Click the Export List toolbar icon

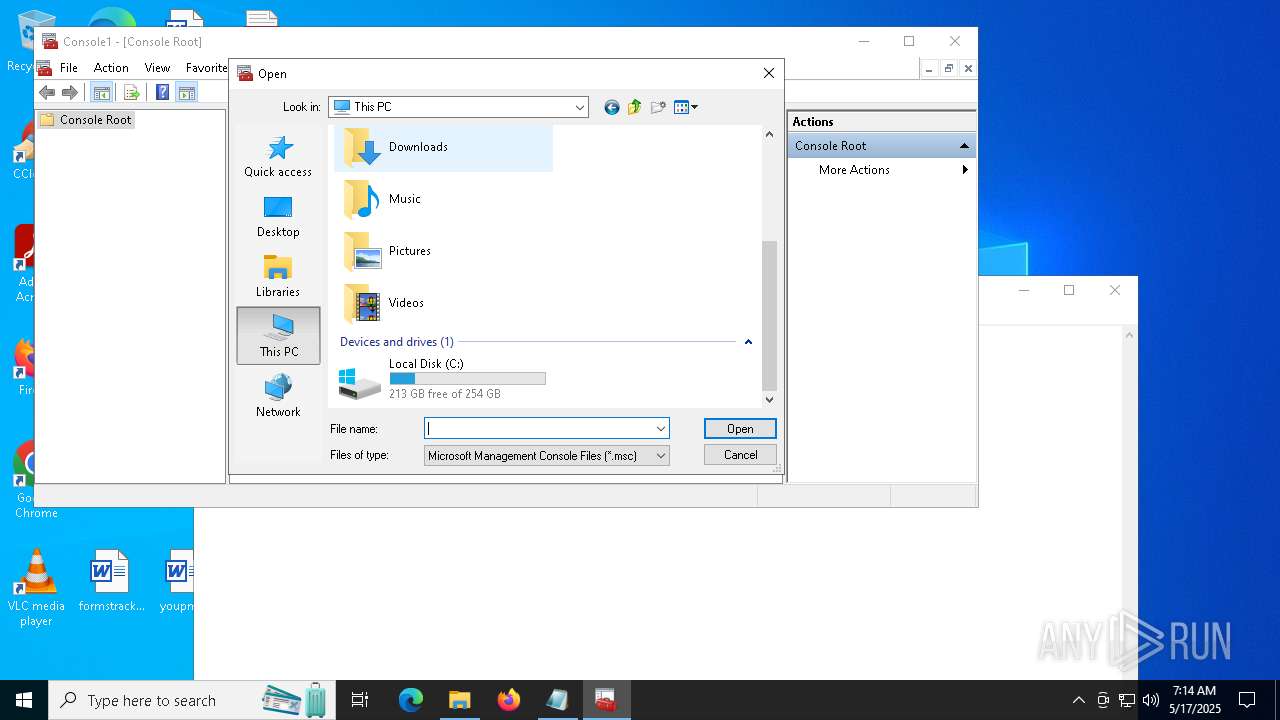tap(131, 93)
